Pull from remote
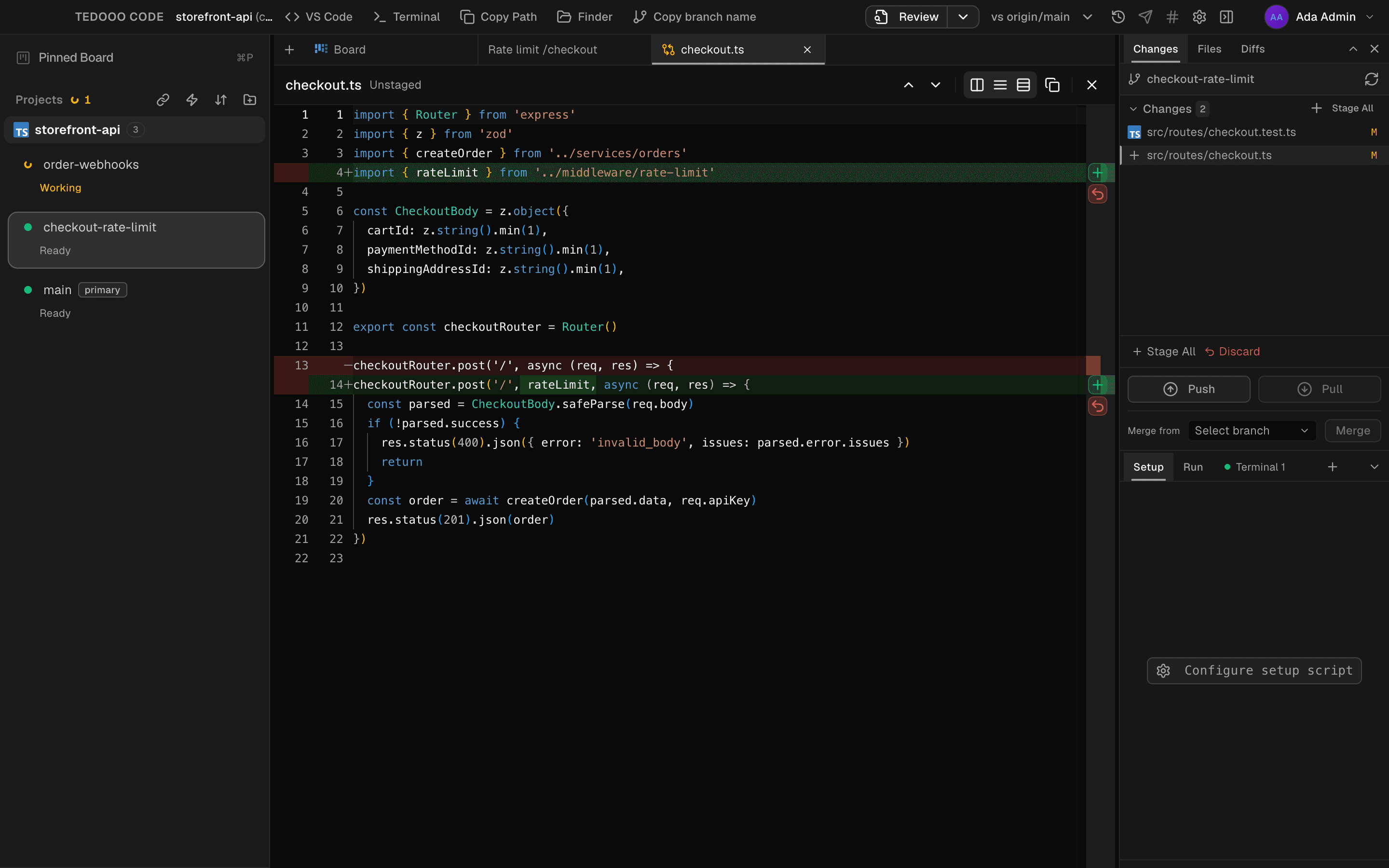The image size is (1389, 868). pos(1319,389)
